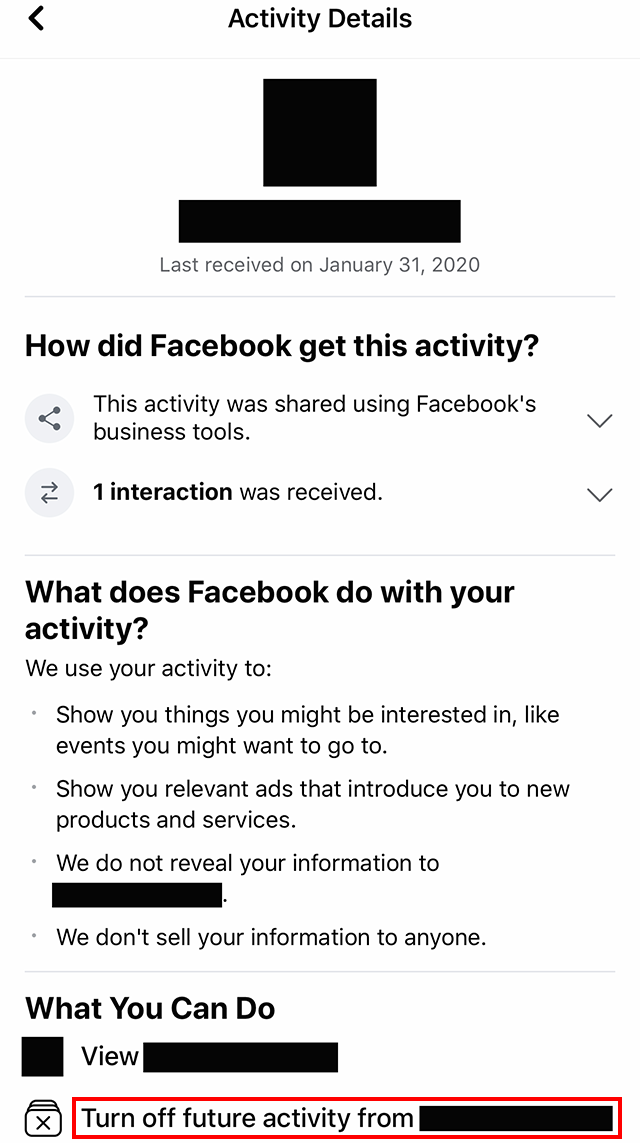Select the crossed-out box turn-off activity icon

[42, 1119]
